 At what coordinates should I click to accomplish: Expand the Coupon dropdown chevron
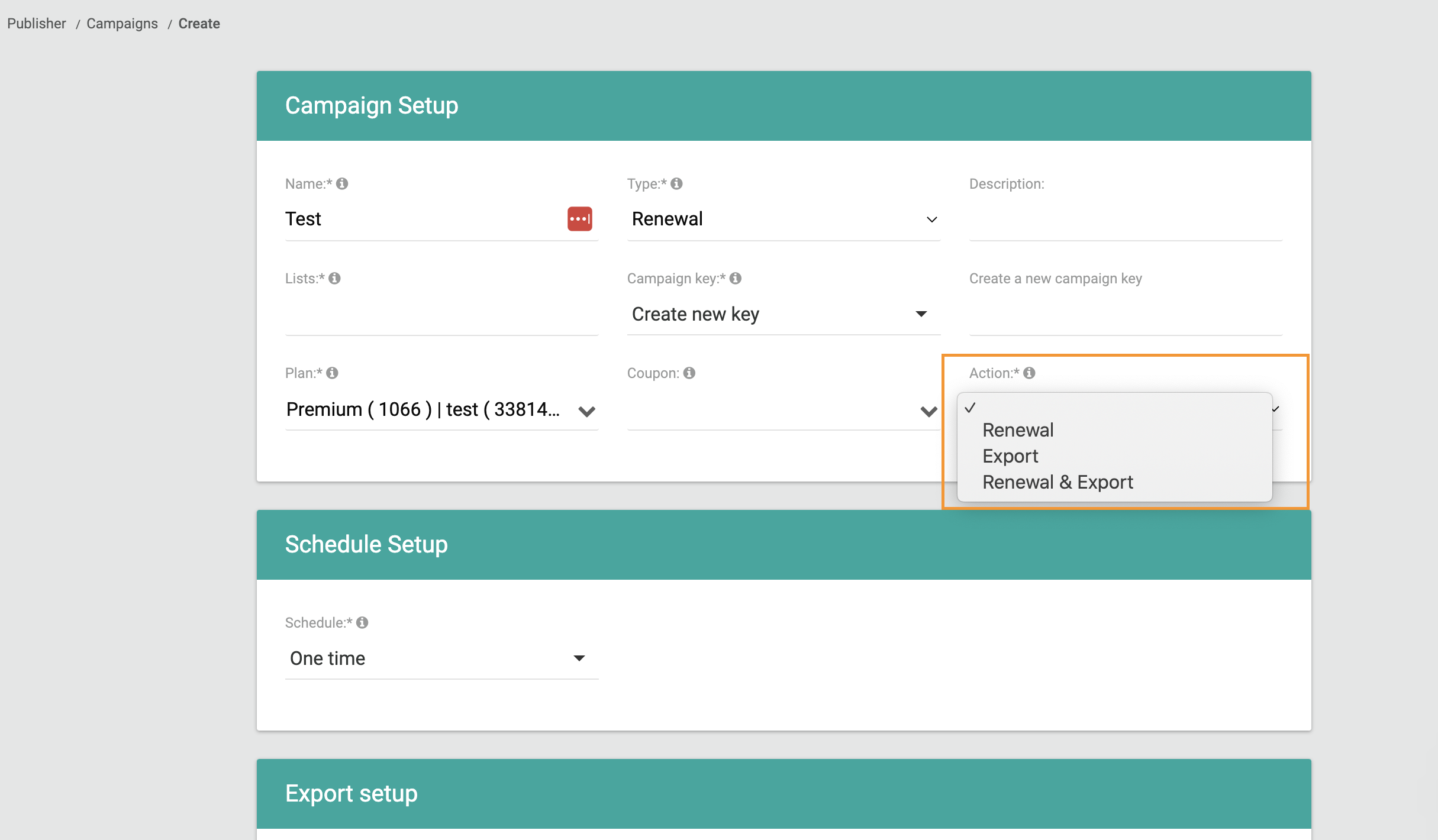tap(928, 411)
